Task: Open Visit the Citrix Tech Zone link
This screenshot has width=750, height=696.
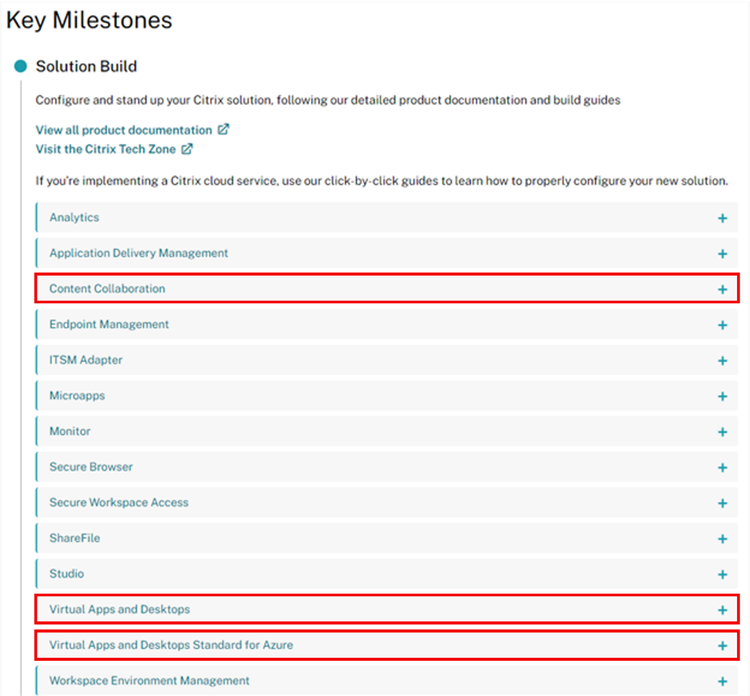Action: pos(105,149)
